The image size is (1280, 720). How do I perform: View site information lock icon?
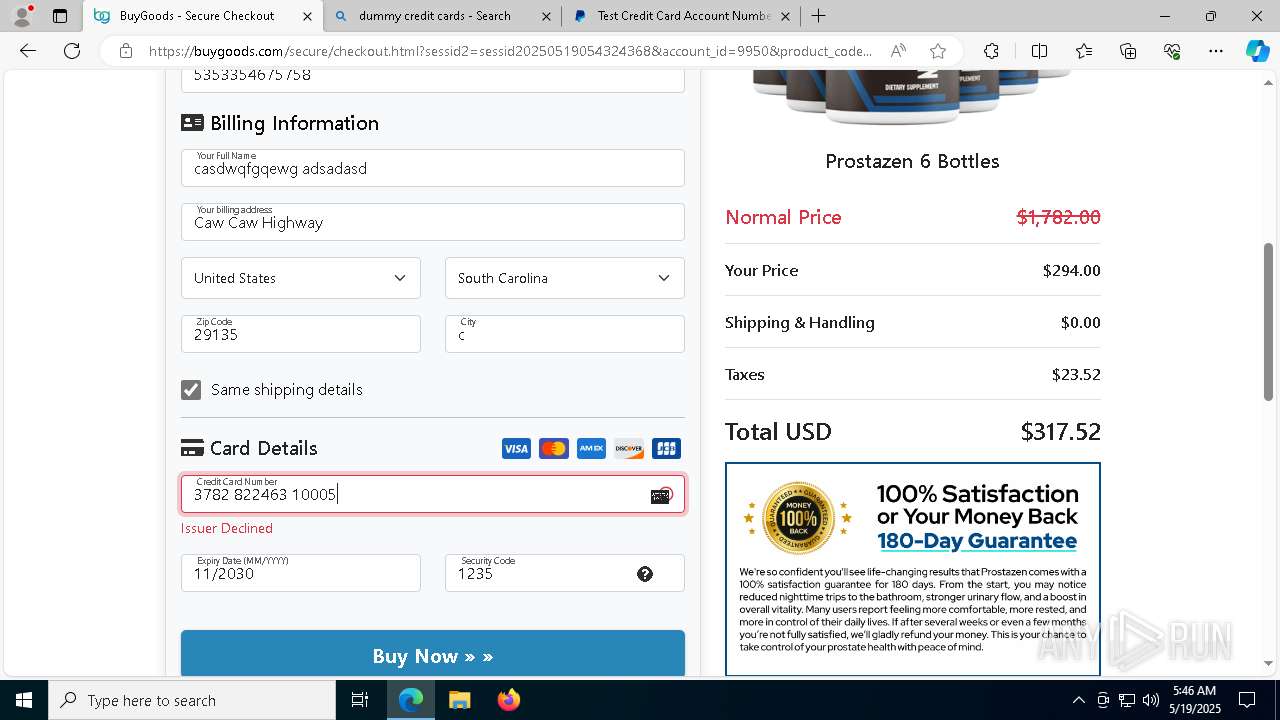(x=126, y=51)
